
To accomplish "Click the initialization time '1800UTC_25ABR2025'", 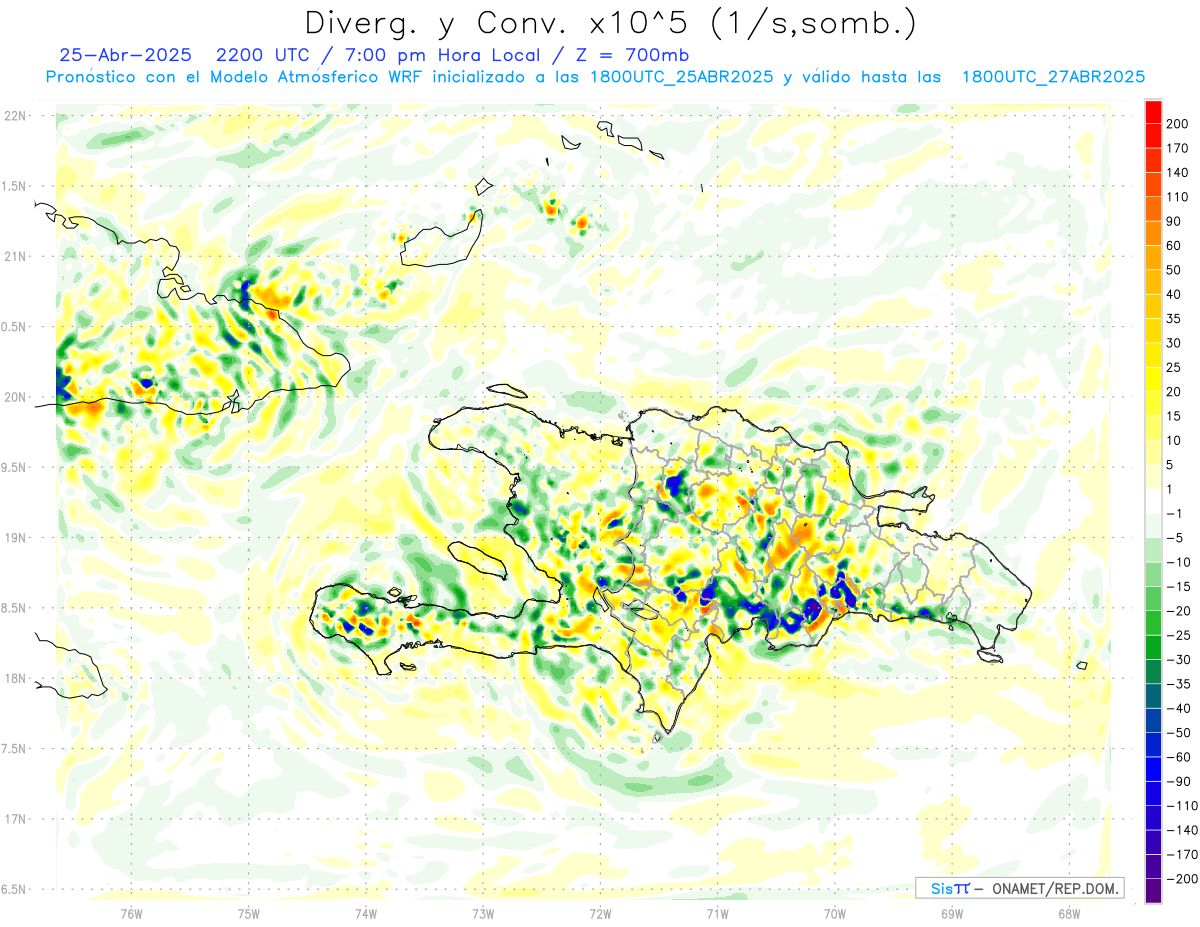I will click(x=682, y=77).
